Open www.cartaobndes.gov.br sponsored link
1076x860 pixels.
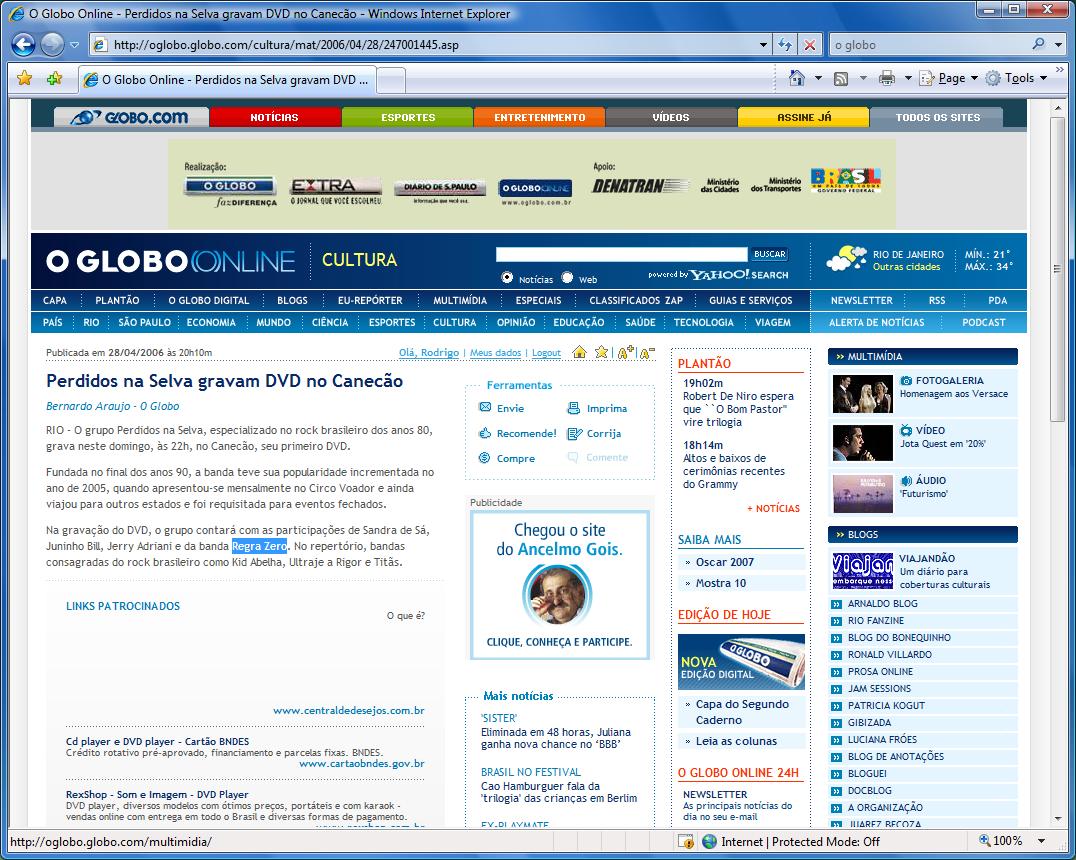pos(362,763)
